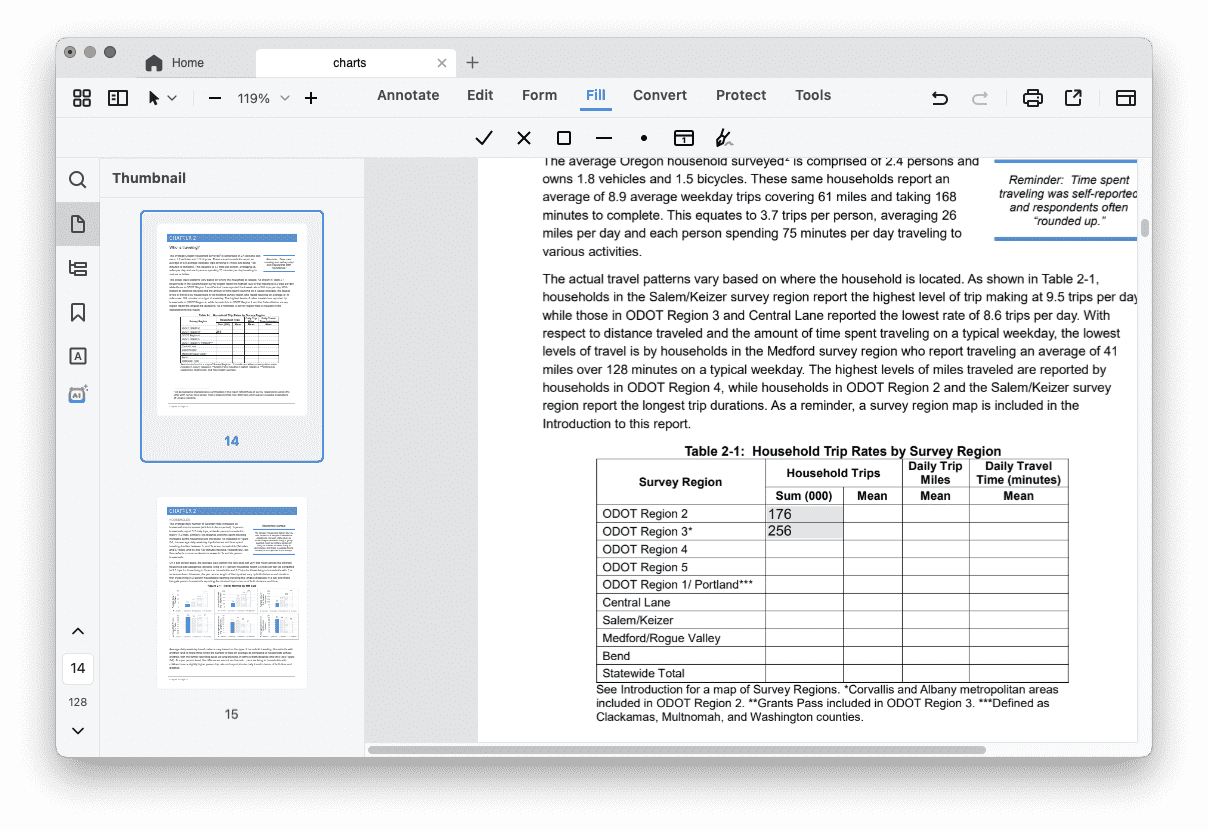The width and height of the screenshot is (1208, 831).
Task: Click the undo arrow
Action: 939,98
